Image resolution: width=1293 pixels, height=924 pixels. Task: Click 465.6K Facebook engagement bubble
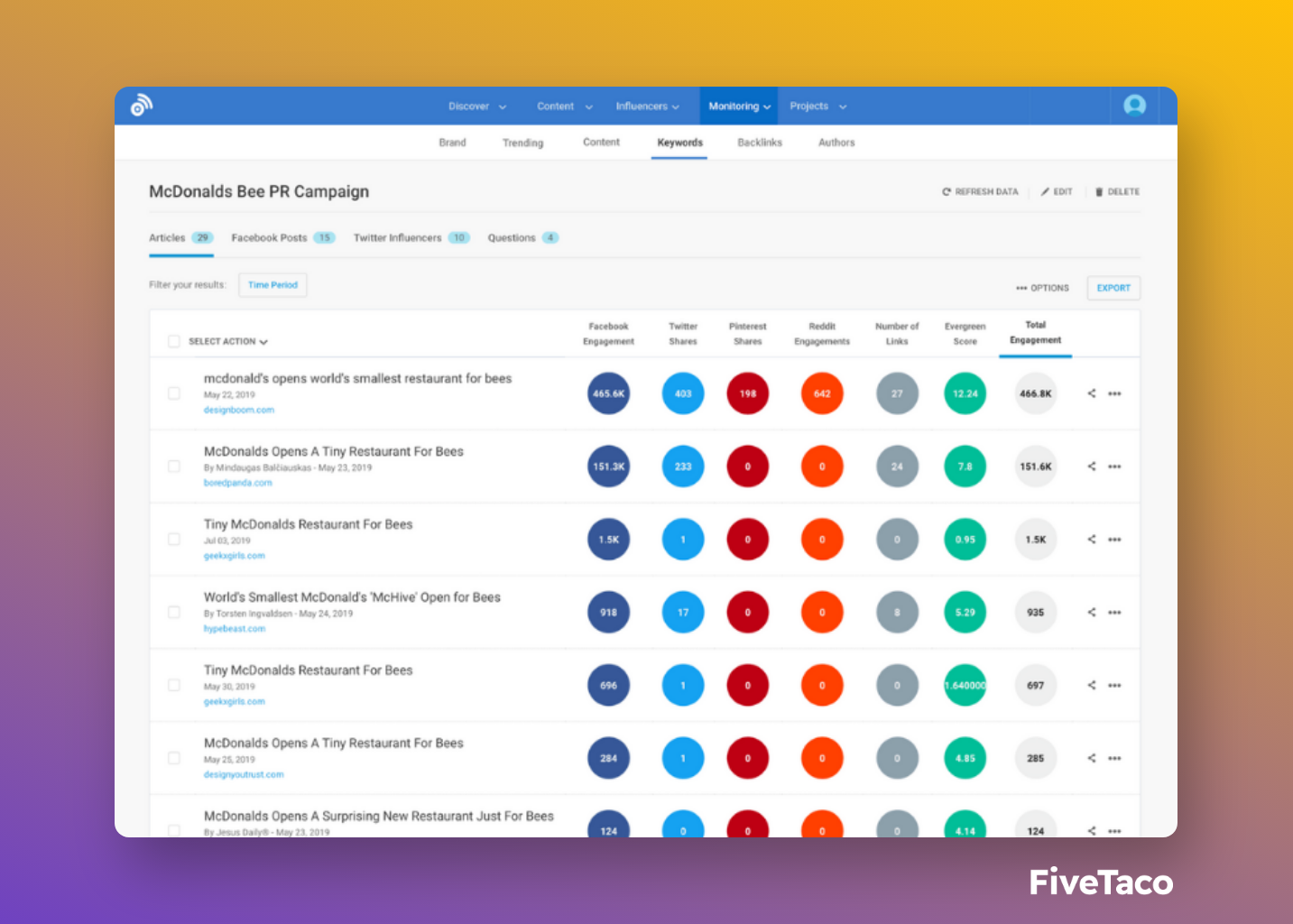pos(609,393)
